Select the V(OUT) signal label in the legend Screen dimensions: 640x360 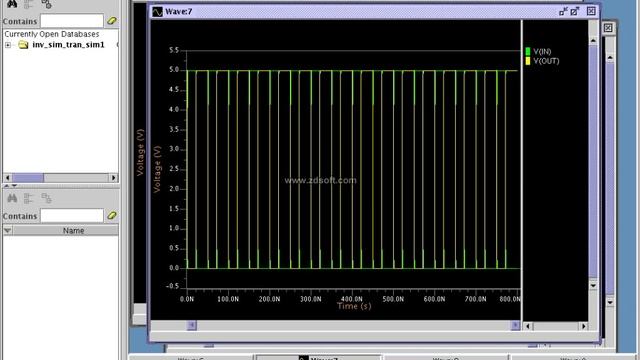pos(547,61)
